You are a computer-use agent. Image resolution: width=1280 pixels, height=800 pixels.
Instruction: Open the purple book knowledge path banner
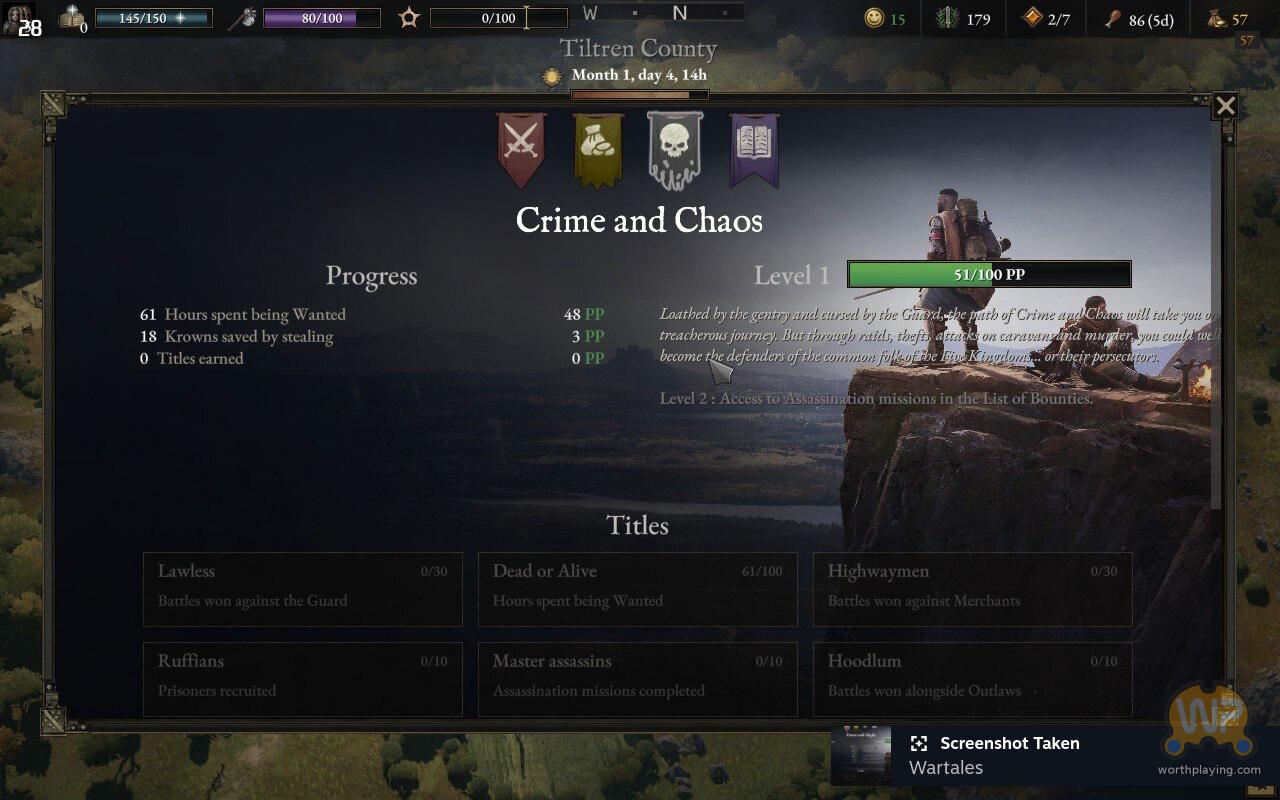[754, 150]
